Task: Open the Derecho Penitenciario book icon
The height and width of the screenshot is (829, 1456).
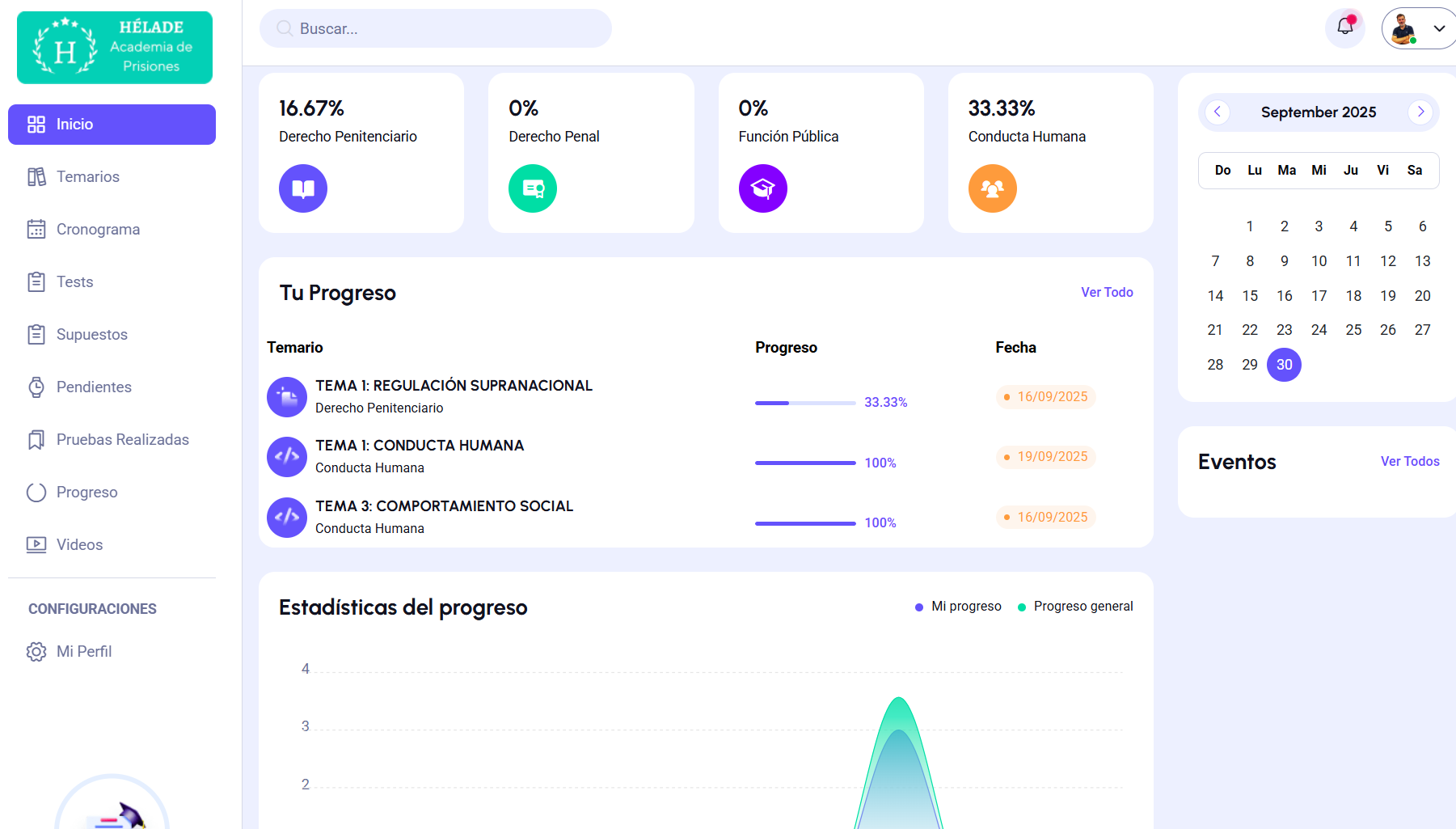Action: coord(303,188)
